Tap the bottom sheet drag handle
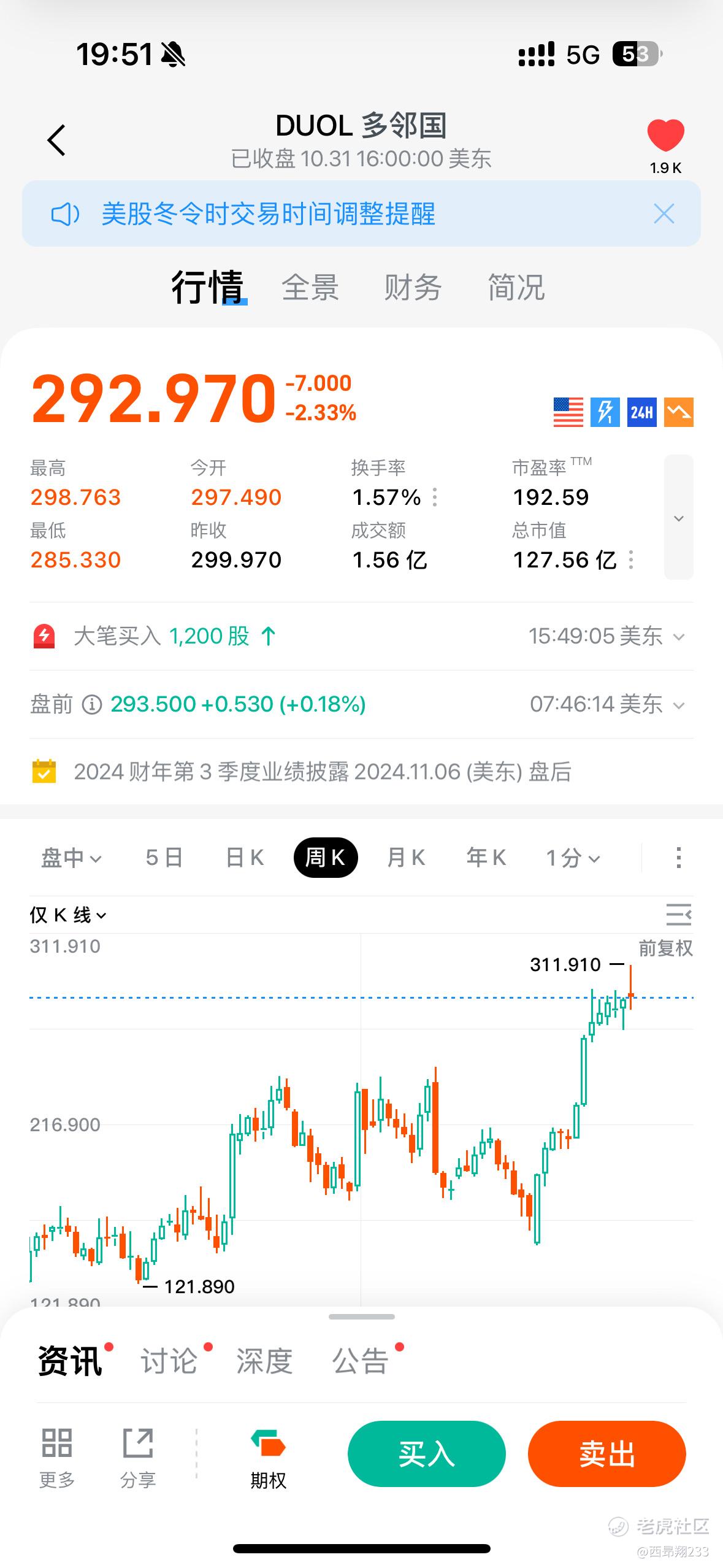The height and width of the screenshot is (1568, 723). 362,1316
